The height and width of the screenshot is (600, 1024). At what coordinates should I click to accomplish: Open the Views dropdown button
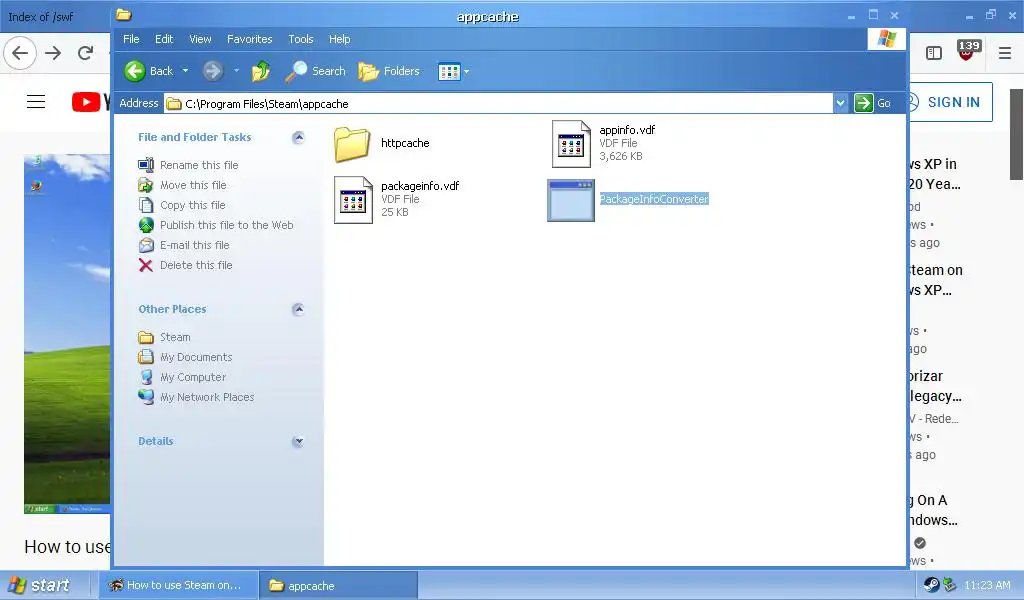[x=454, y=71]
